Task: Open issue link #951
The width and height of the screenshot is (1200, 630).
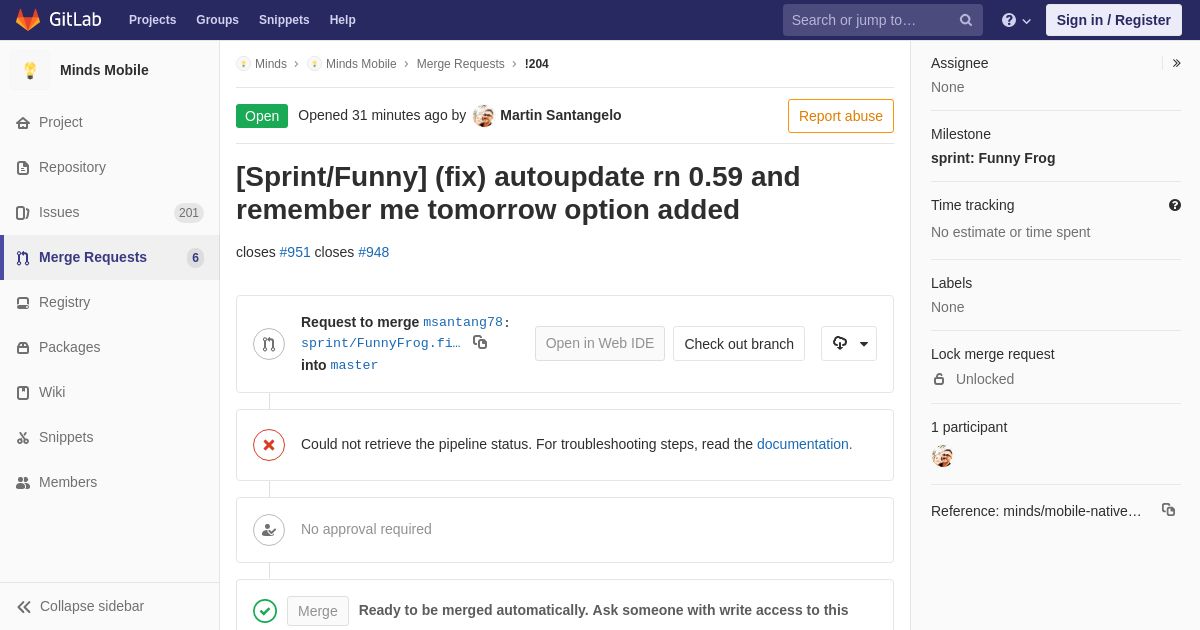Action: (x=295, y=252)
